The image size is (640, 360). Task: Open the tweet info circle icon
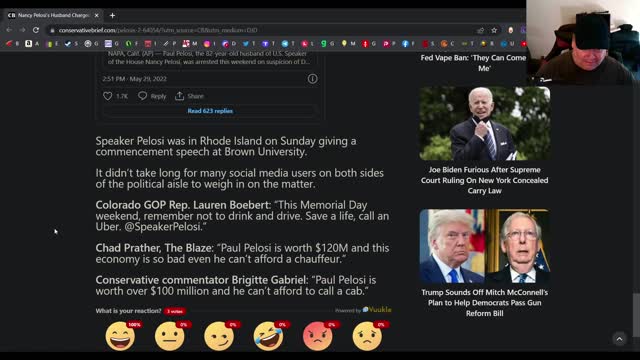coord(312,79)
